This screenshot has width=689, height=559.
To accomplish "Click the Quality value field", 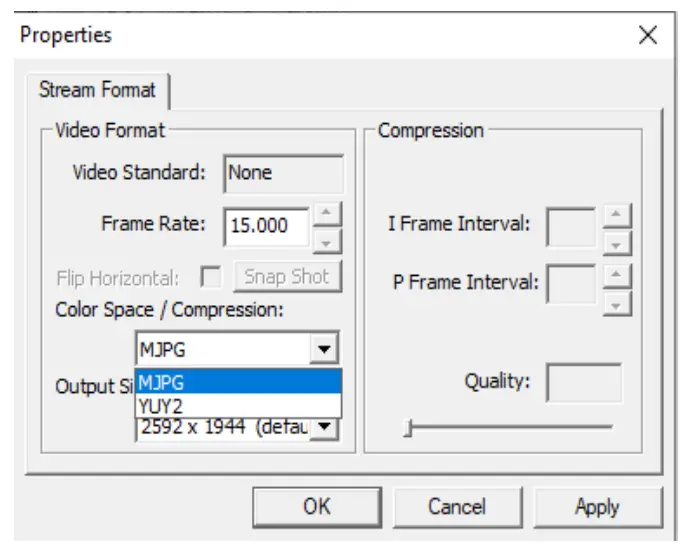I will click(584, 383).
